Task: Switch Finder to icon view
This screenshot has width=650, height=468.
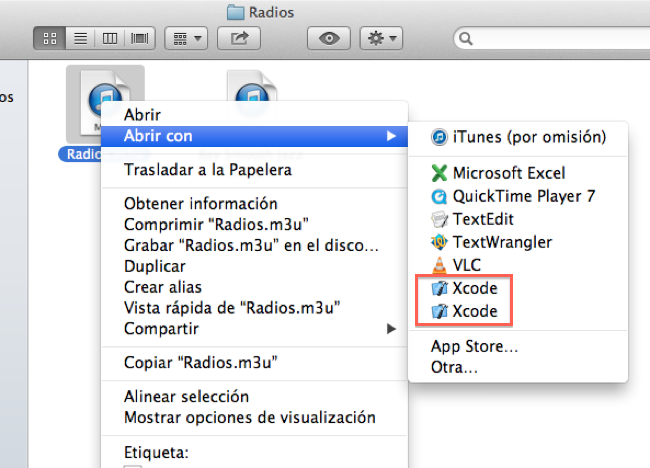Action: point(49,39)
